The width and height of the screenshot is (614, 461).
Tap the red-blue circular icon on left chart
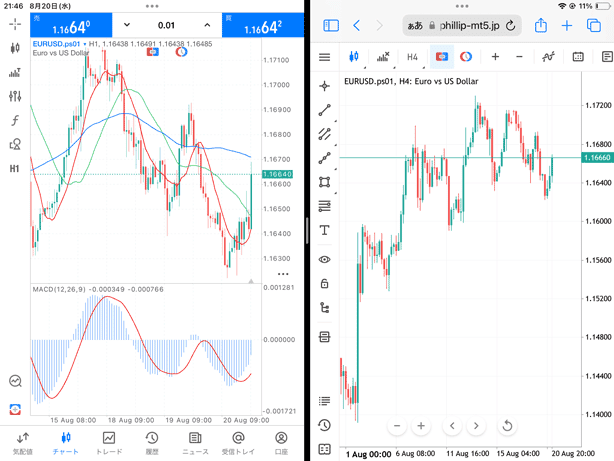pos(181,52)
